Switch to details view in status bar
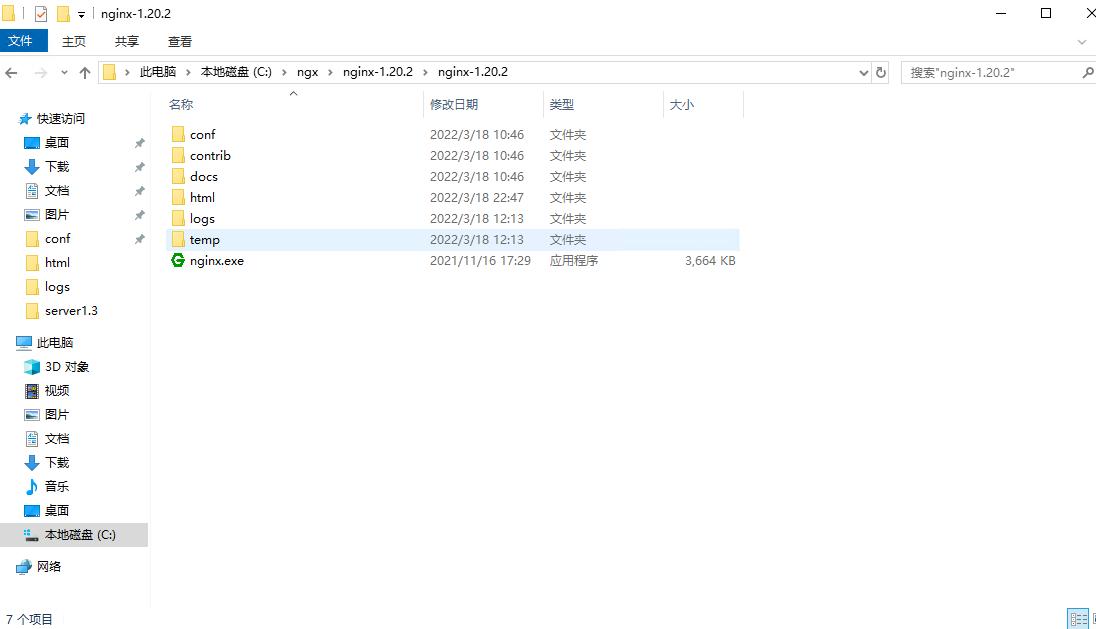 click(1078, 618)
